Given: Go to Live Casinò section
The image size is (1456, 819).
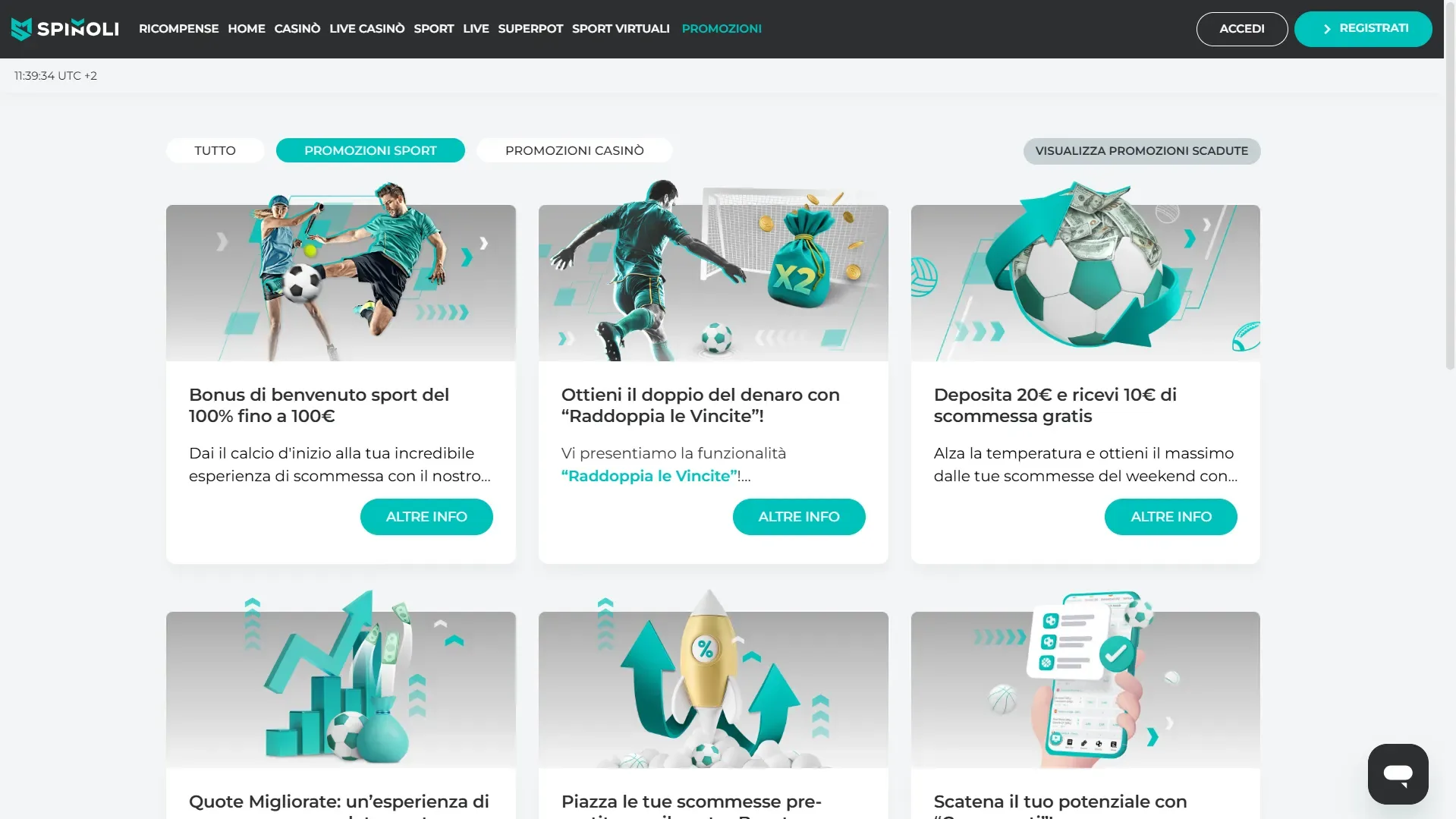Looking at the screenshot, I should 366,29.
